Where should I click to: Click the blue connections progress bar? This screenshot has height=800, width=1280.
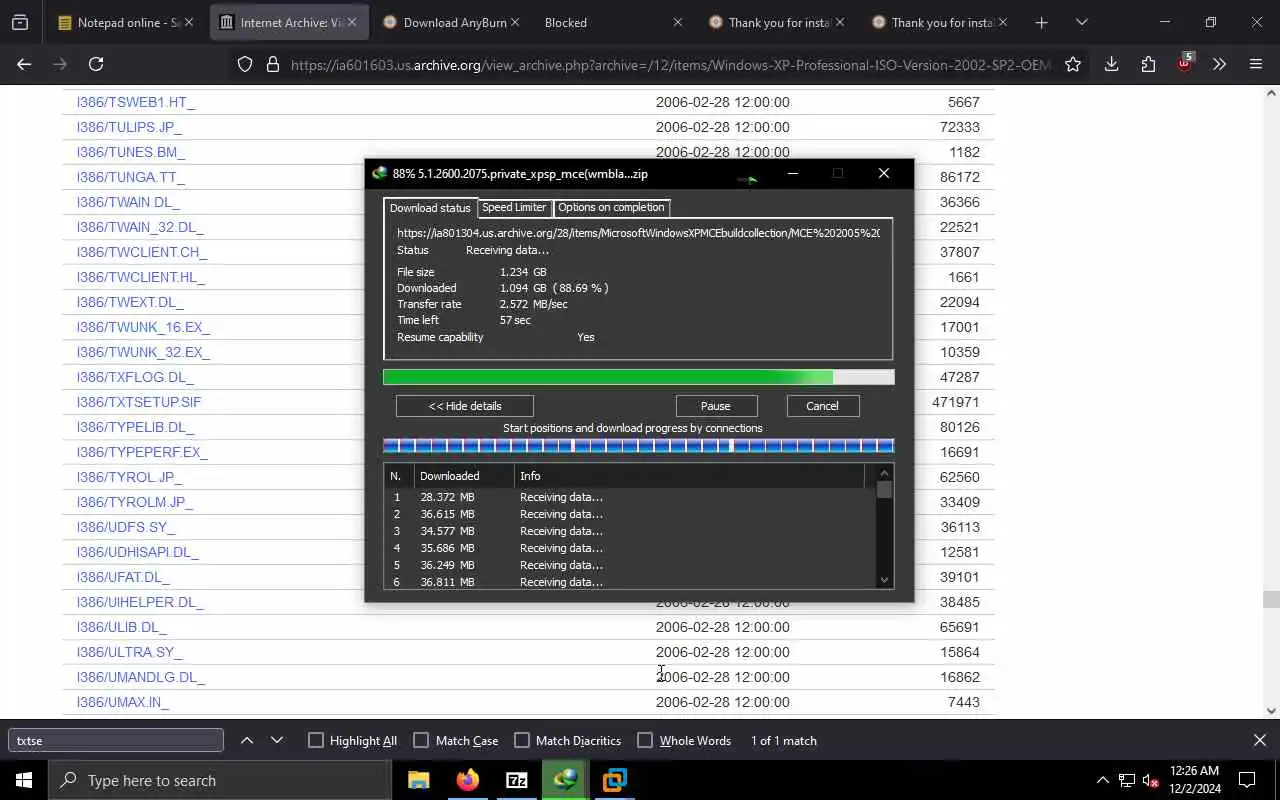click(x=638, y=446)
